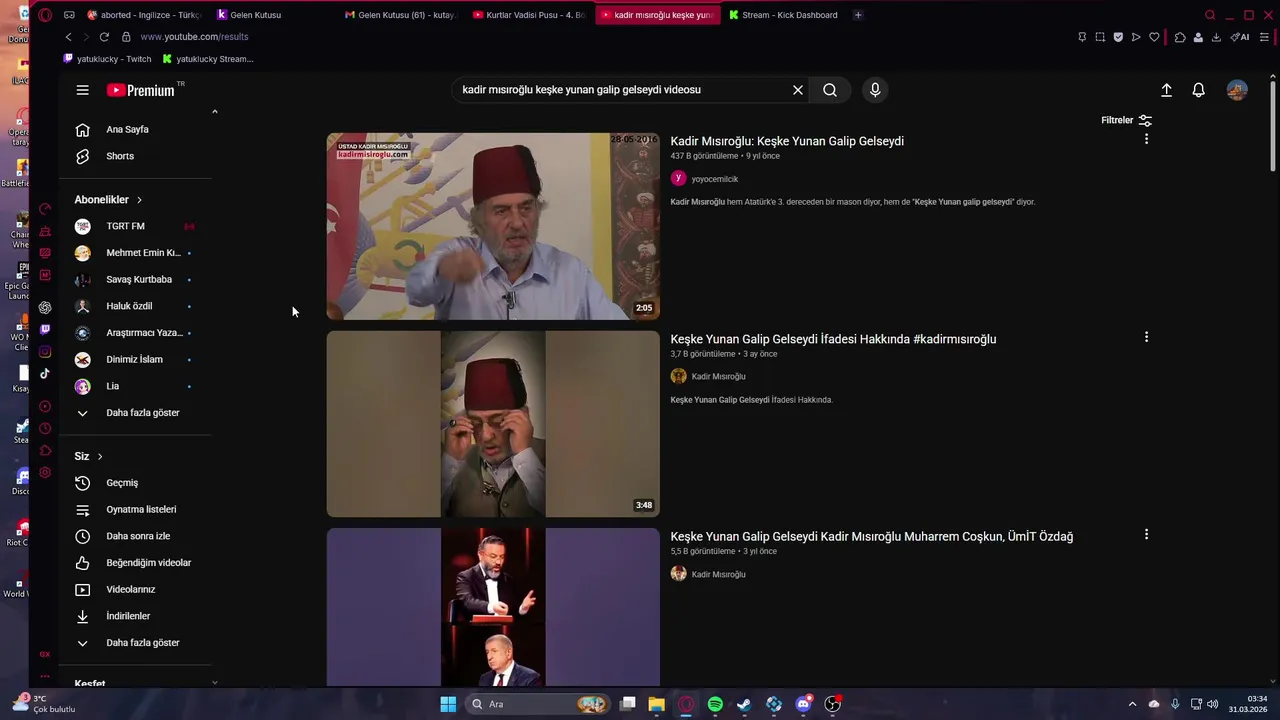Image resolution: width=1280 pixels, height=720 pixels.
Task: Open the Filtreler search filters
Action: coord(1127,120)
